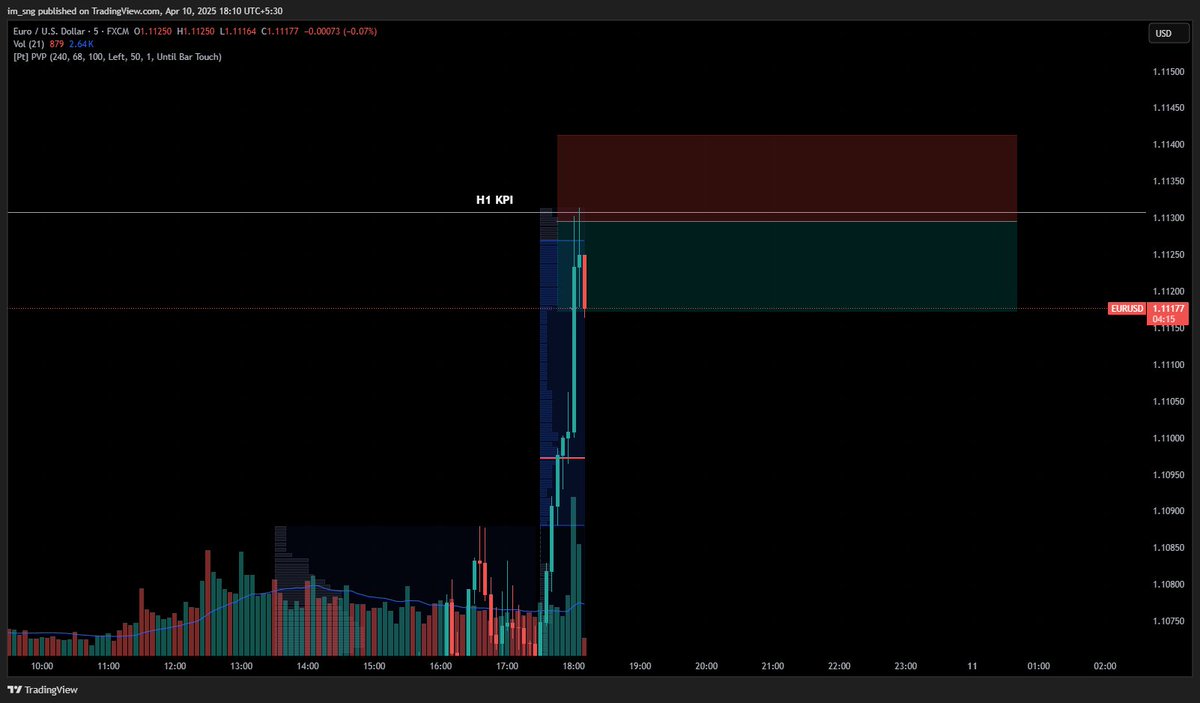Click the 1.10950 price axis label
The width and height of the screenshot is (1200, 703).
click(1169, 475)
